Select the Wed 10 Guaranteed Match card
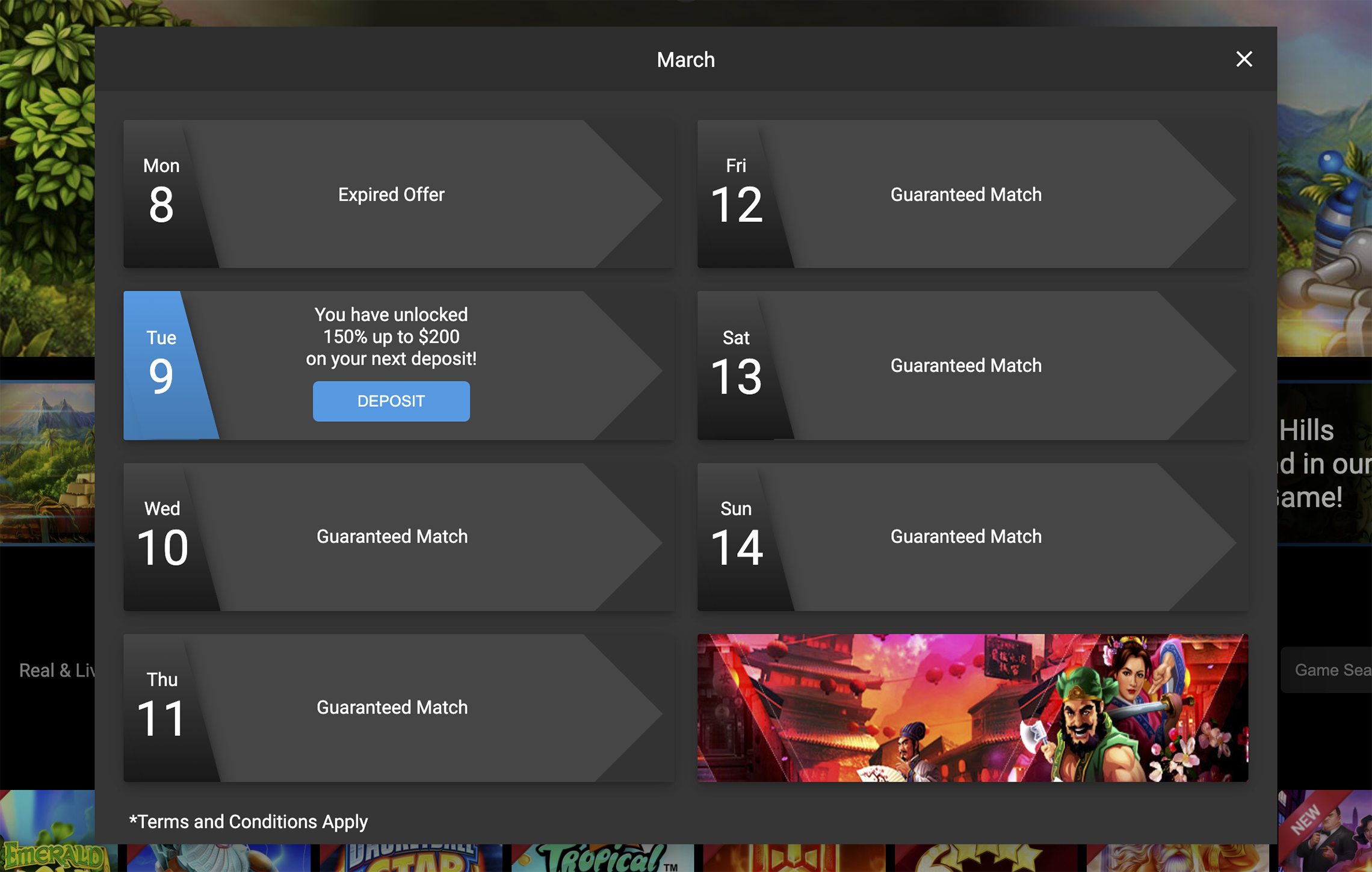This screenshot has height=872, width=1372. point(399,537)
